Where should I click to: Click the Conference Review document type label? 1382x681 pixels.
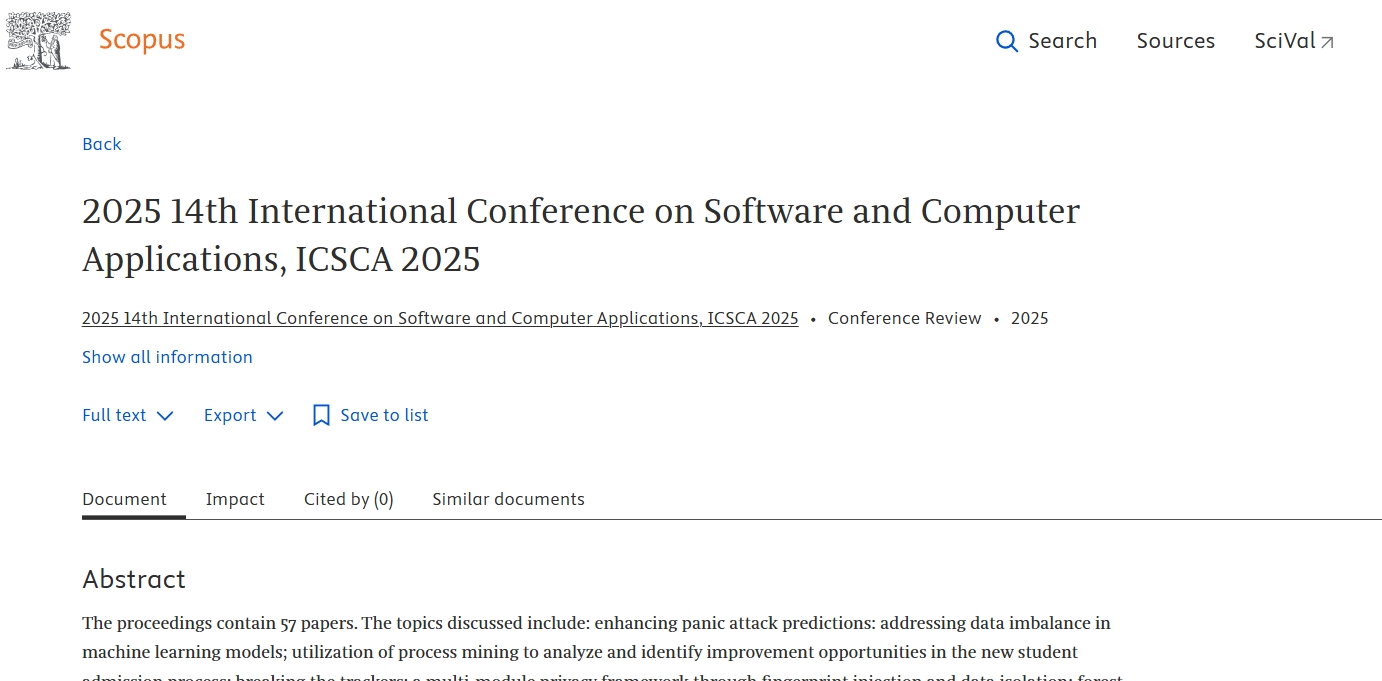[x=904, y=318]
